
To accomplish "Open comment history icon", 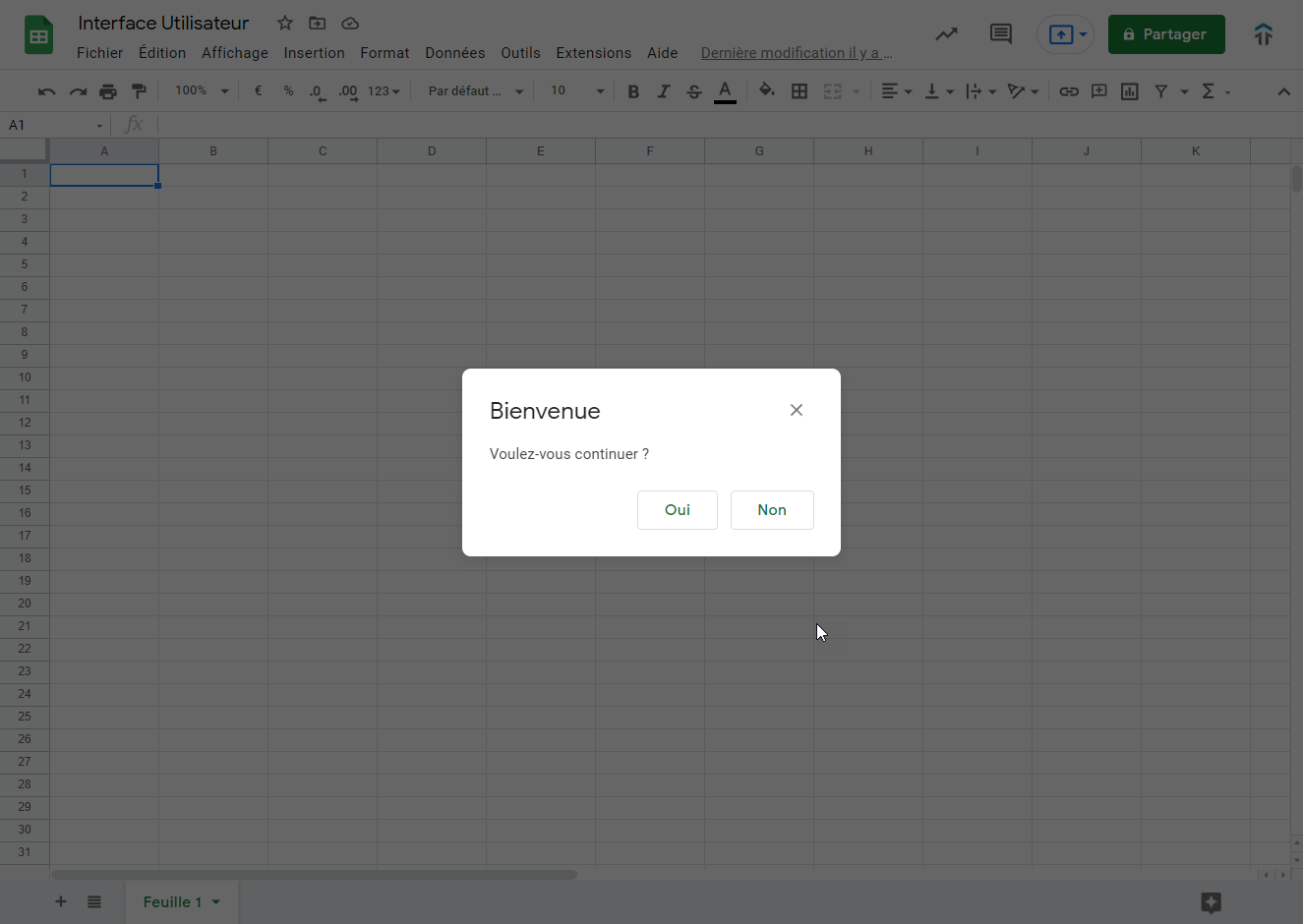I will pyautogui.click(x=1001, y=34).
